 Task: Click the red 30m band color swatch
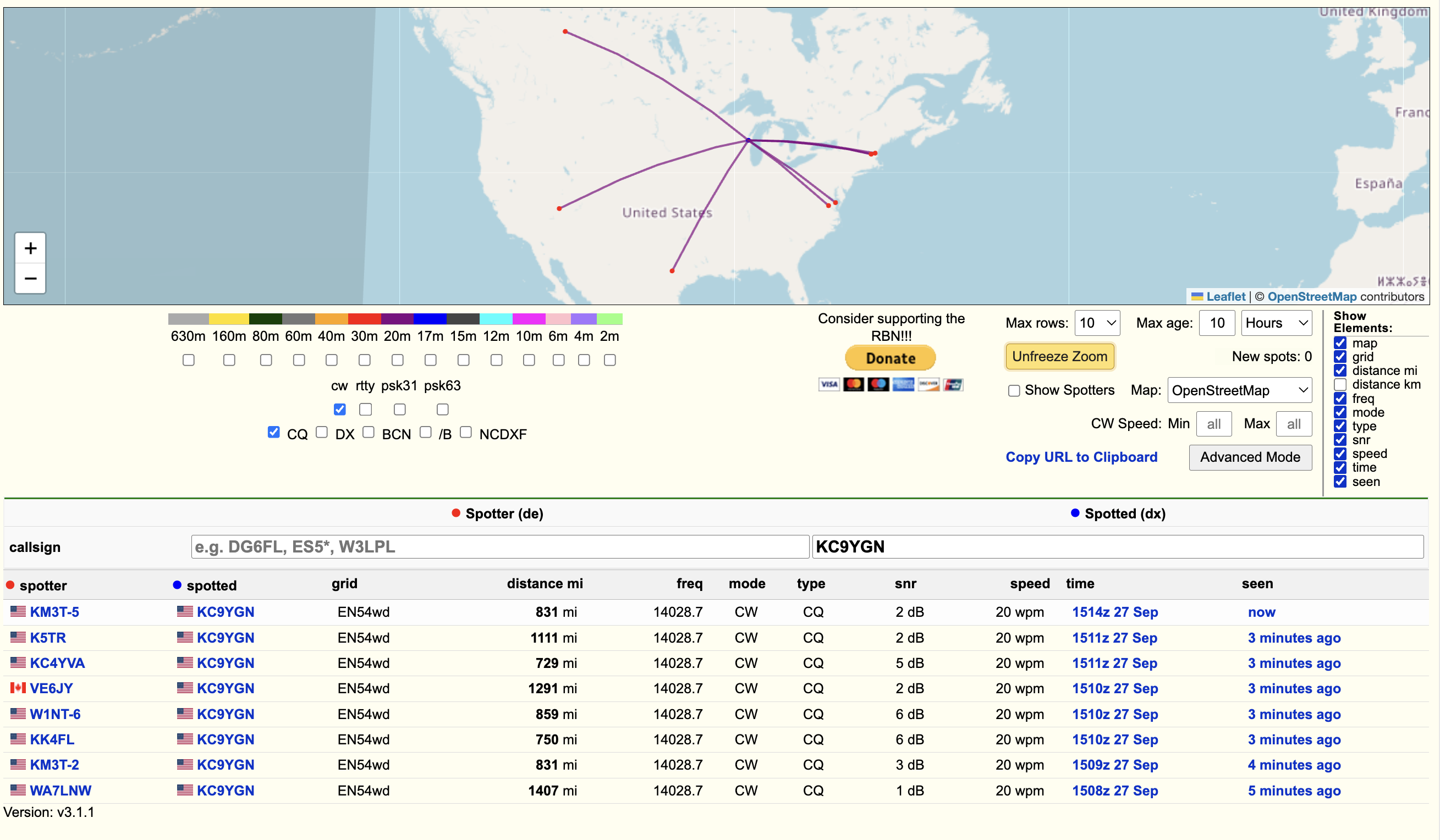[365, 319]
